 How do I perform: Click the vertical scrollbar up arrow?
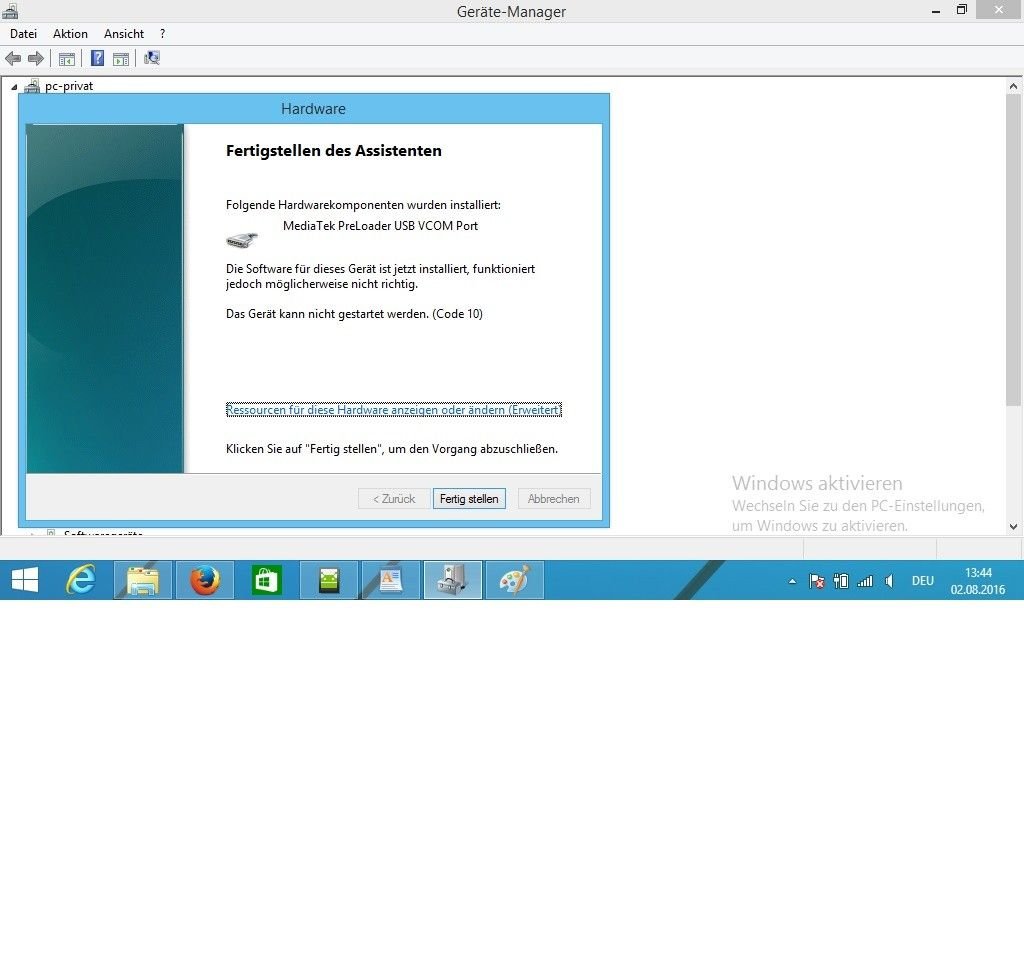pos(1014,86)
